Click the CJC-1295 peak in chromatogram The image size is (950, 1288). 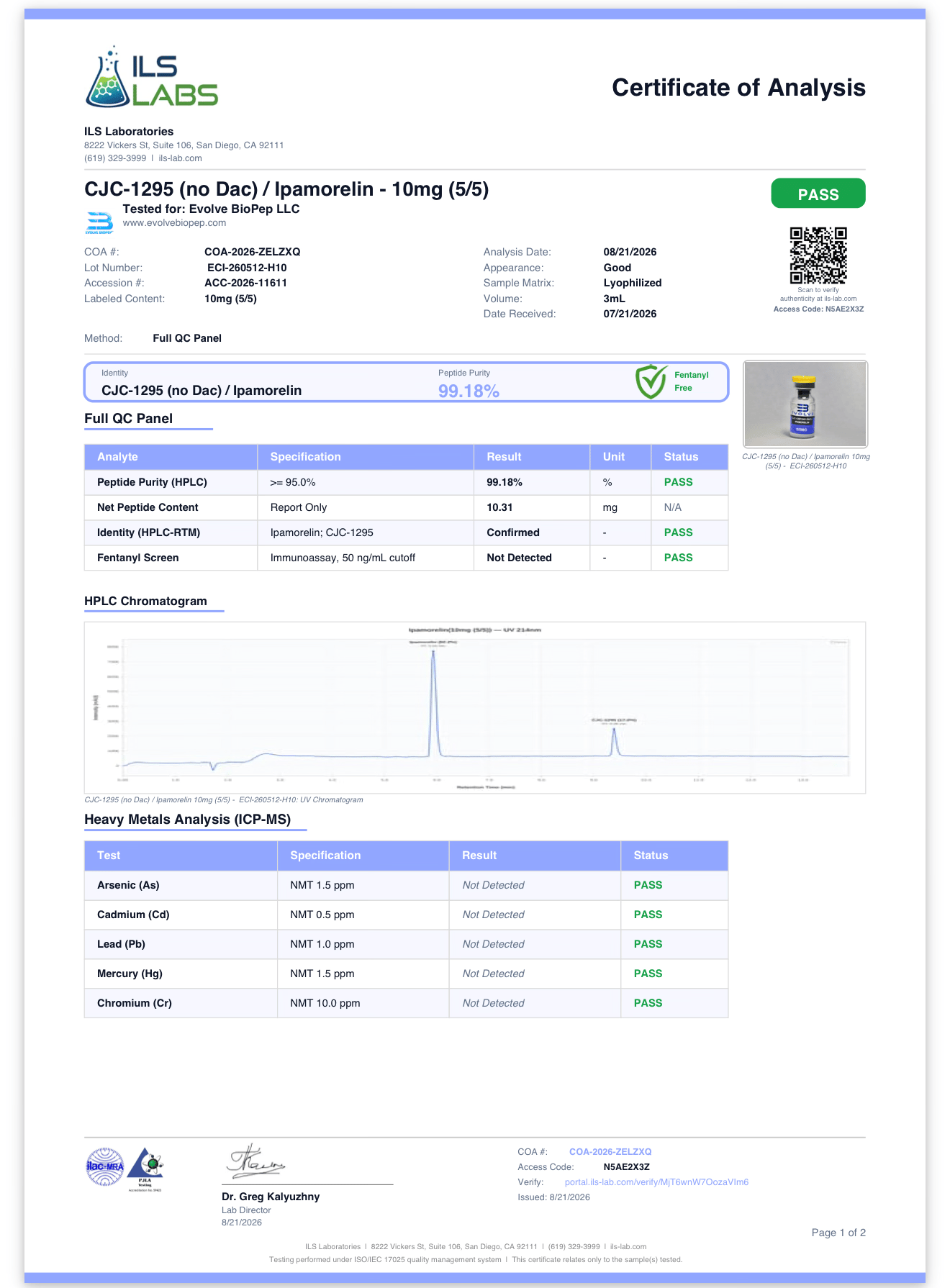(614, 741)
